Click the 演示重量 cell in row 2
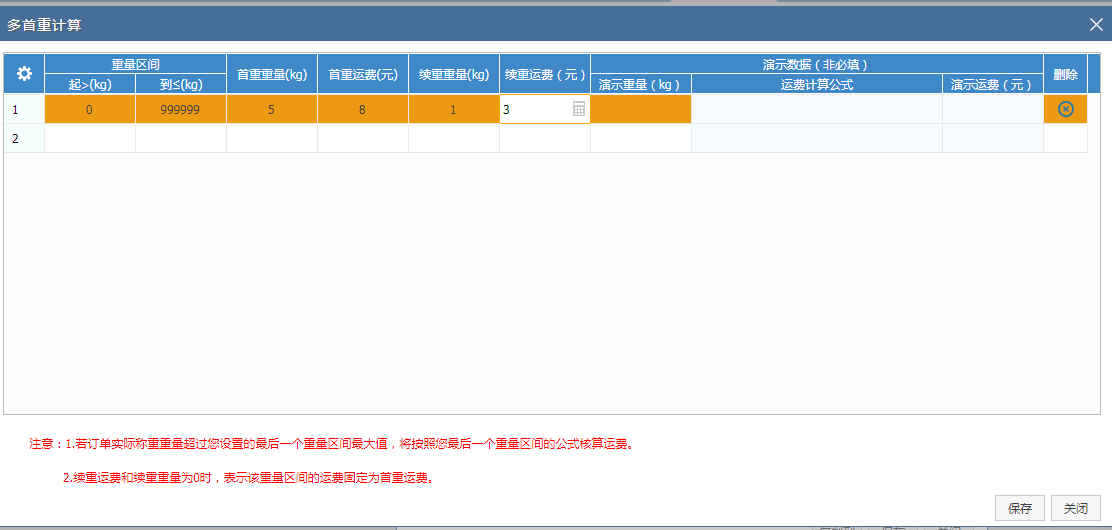 (x=641, y=138)
